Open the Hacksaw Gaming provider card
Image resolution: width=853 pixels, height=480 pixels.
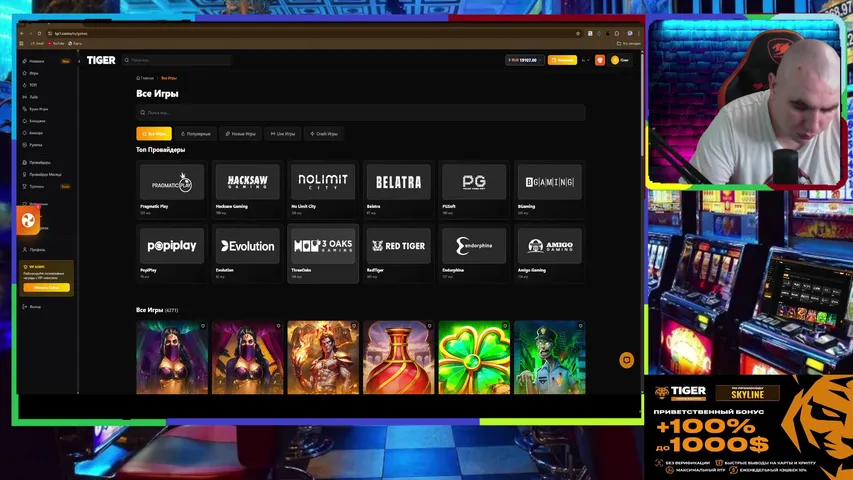[x=248, y=189]
